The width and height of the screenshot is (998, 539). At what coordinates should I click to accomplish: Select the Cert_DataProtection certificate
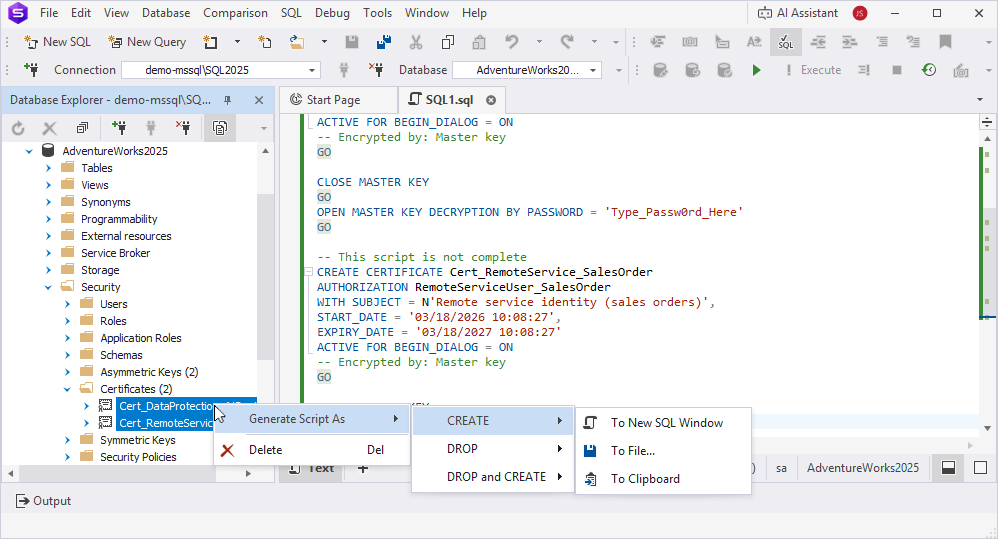click(167, 406)
